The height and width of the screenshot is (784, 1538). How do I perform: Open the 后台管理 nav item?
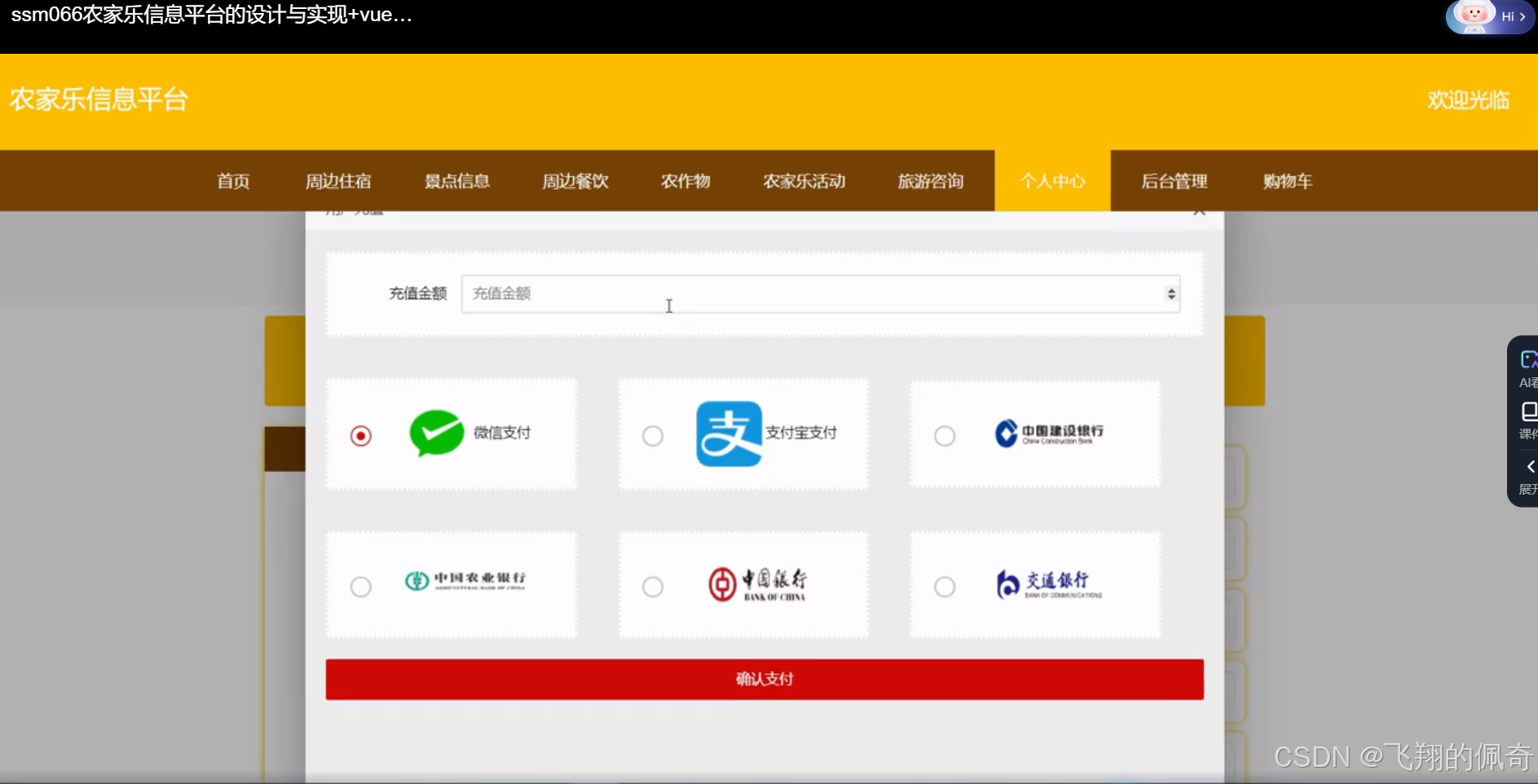[1174, 181]
